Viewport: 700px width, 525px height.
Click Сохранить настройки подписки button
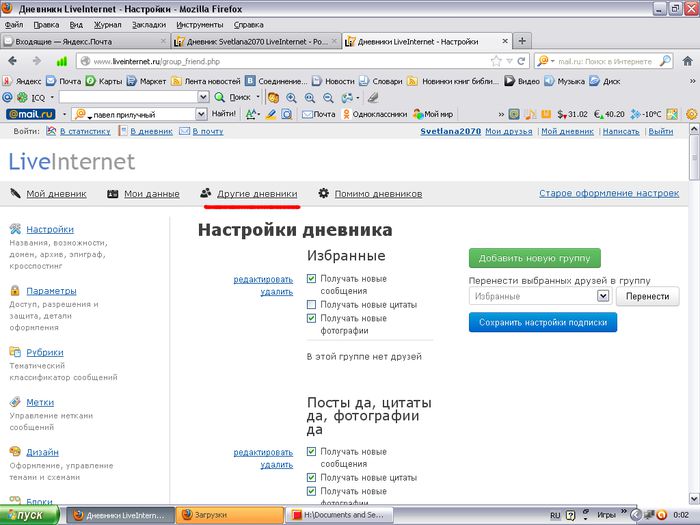point(542,322)
